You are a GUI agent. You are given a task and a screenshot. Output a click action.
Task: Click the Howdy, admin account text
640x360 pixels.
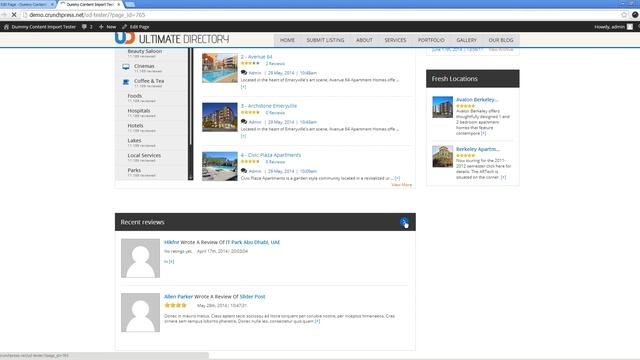tap(609, 27)
